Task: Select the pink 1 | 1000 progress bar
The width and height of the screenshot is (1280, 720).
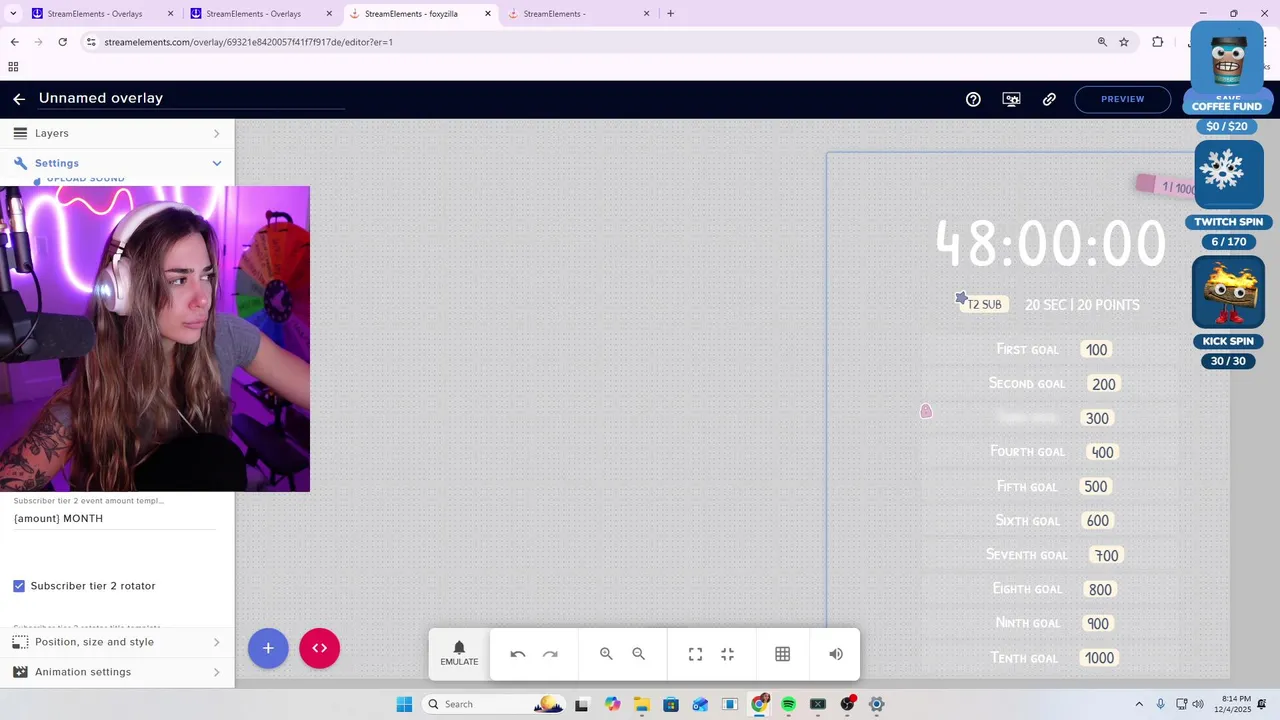Action: pos(1165,186)
